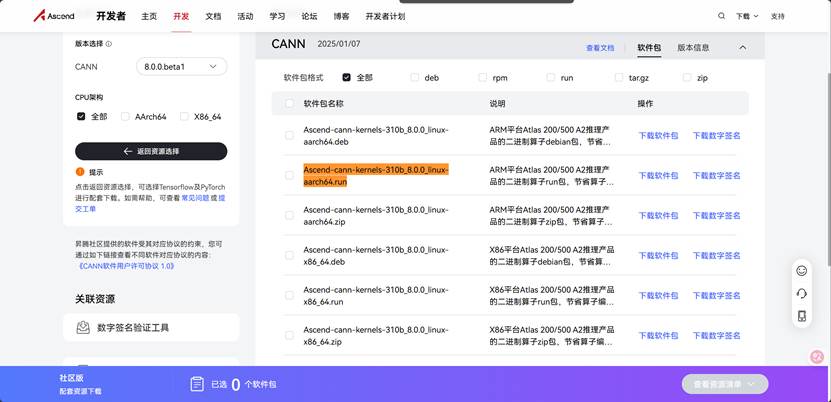
Task: Select the AArch64 architecture checkbox
Action: 125,117
